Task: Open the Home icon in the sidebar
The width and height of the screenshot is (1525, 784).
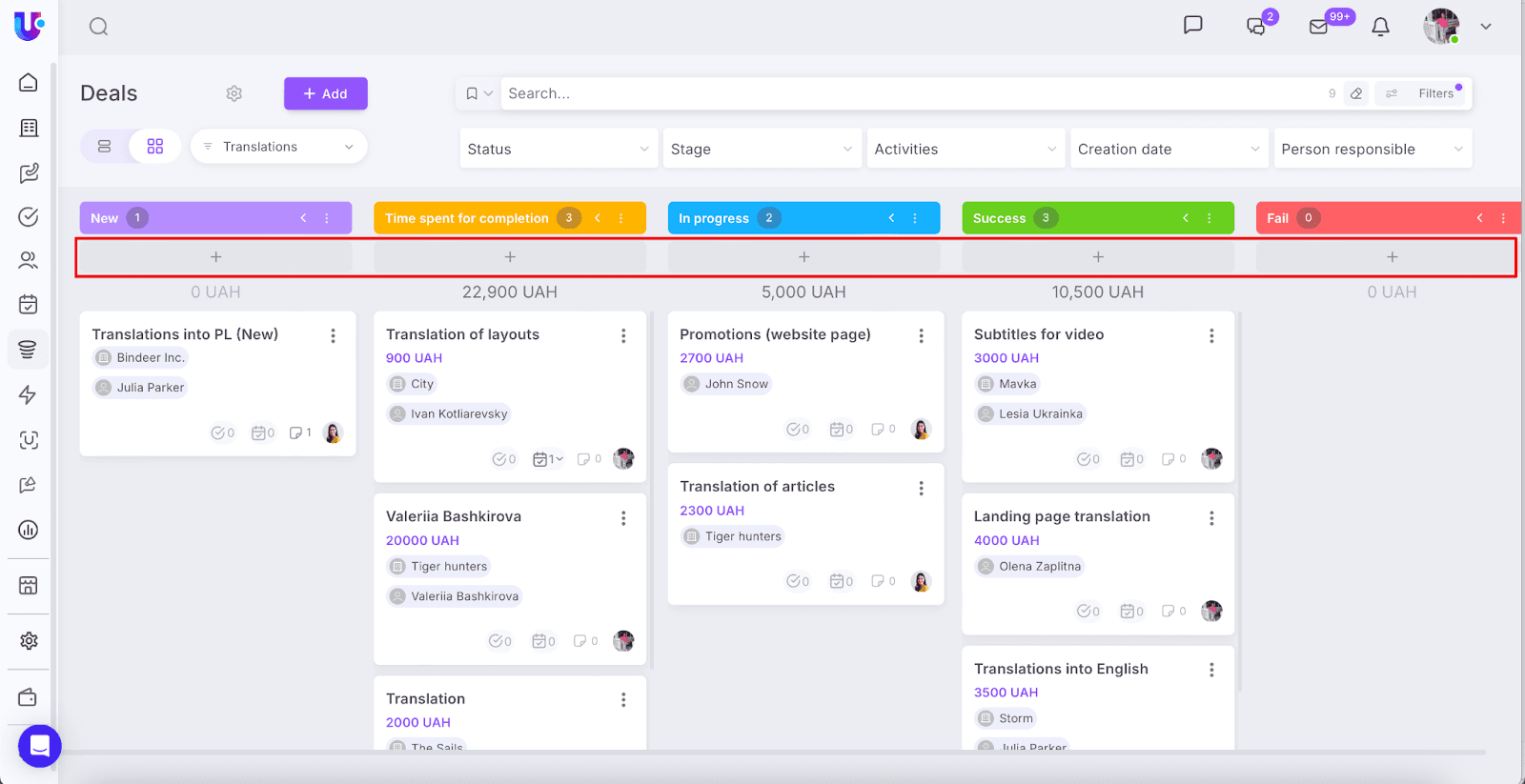Action: (x=29, y=83)
